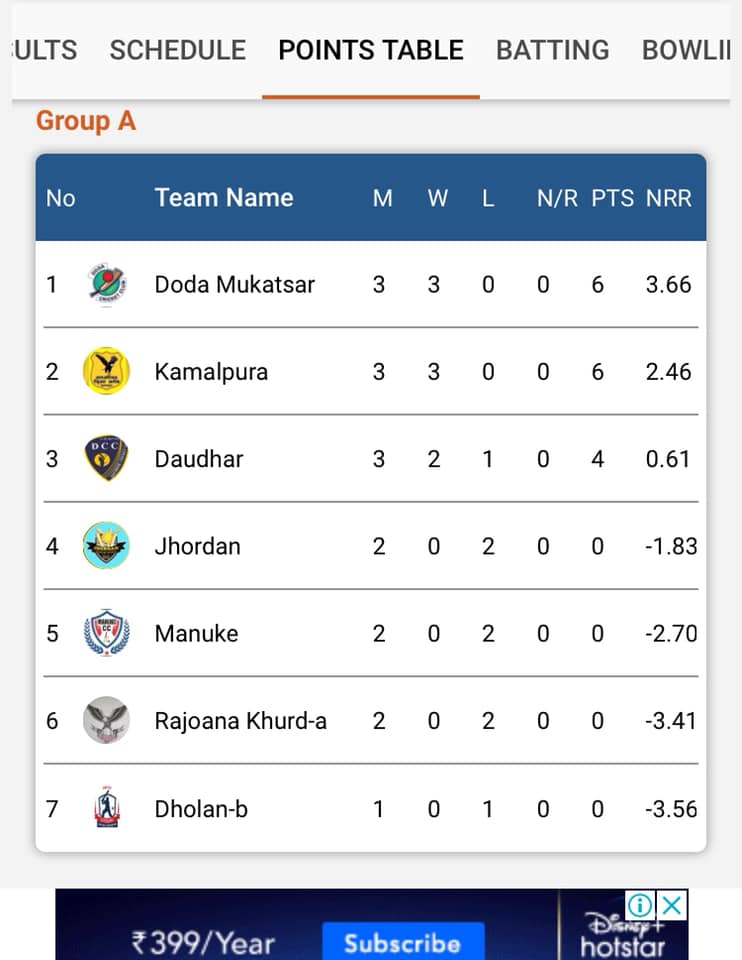Image resolution: width=742 pixels, height=960 pixels.
Task: Open the Doda Mukatsar team name
Action: (234, 285)
